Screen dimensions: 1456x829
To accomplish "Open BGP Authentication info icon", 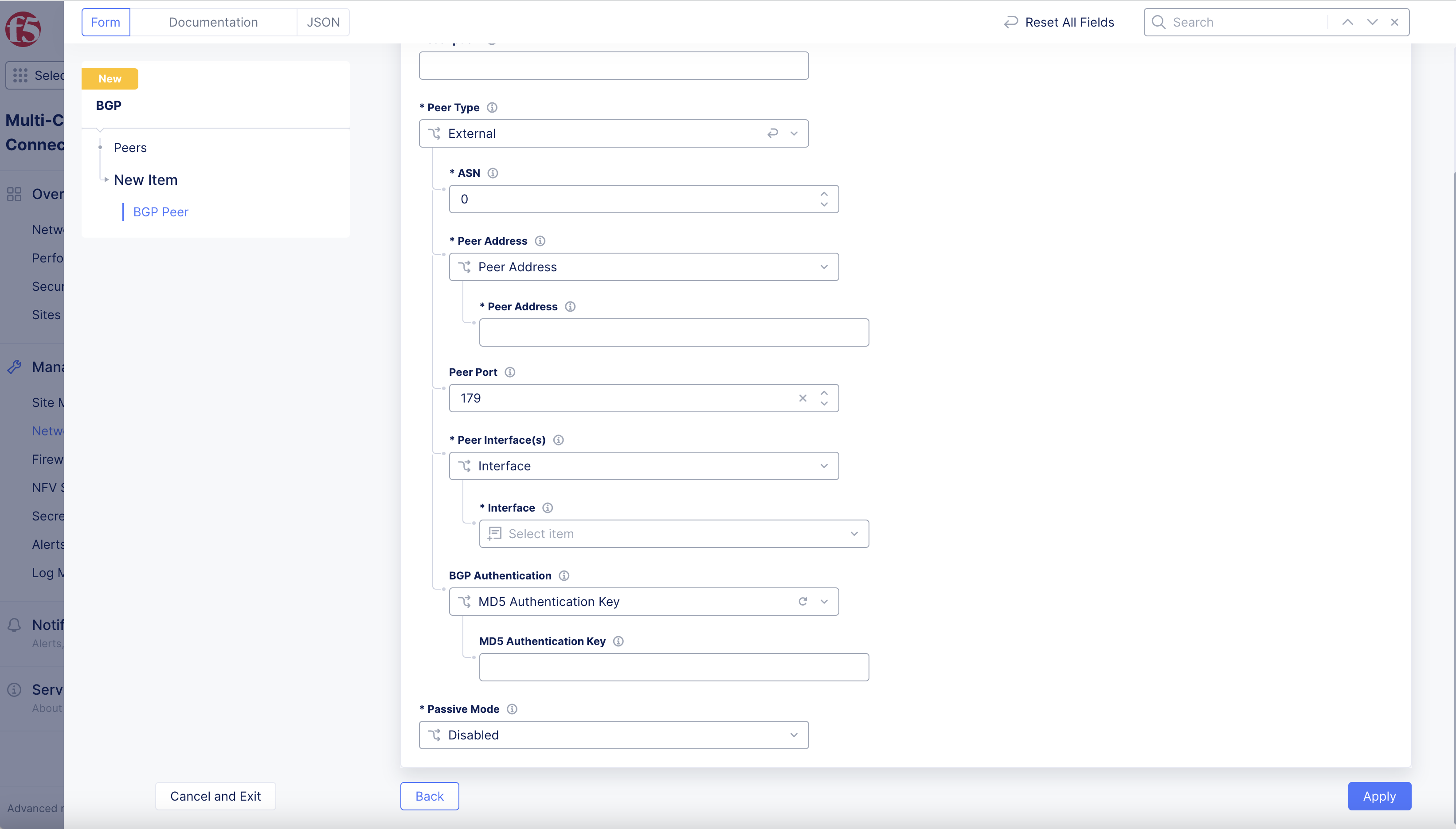I will [x=564, y=575].
